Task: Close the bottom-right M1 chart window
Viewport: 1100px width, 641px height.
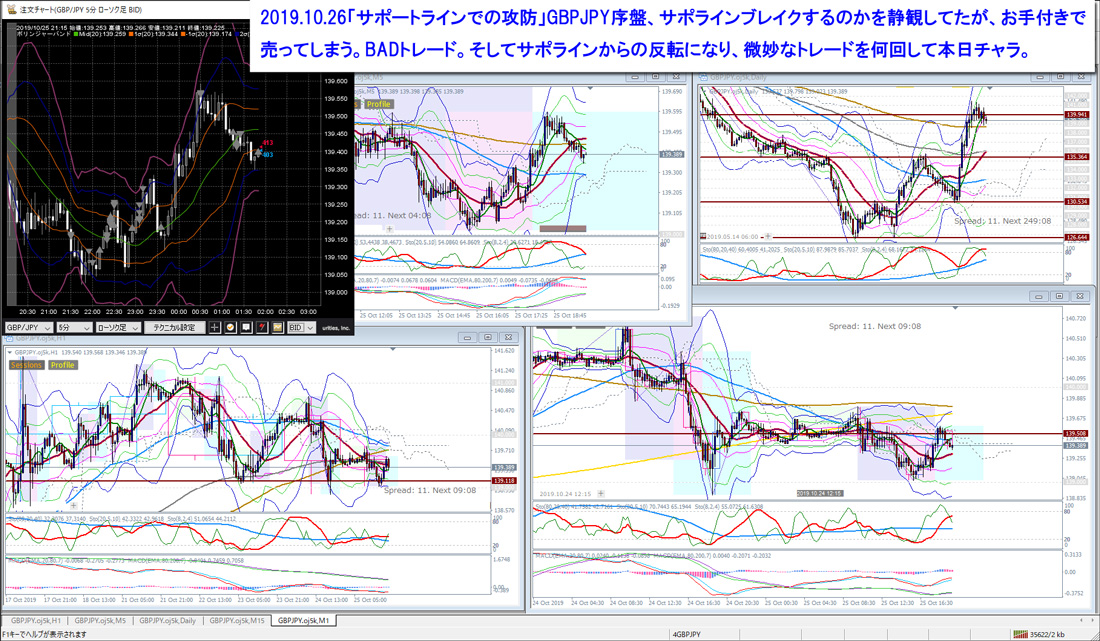Action: coord(1081,297)
